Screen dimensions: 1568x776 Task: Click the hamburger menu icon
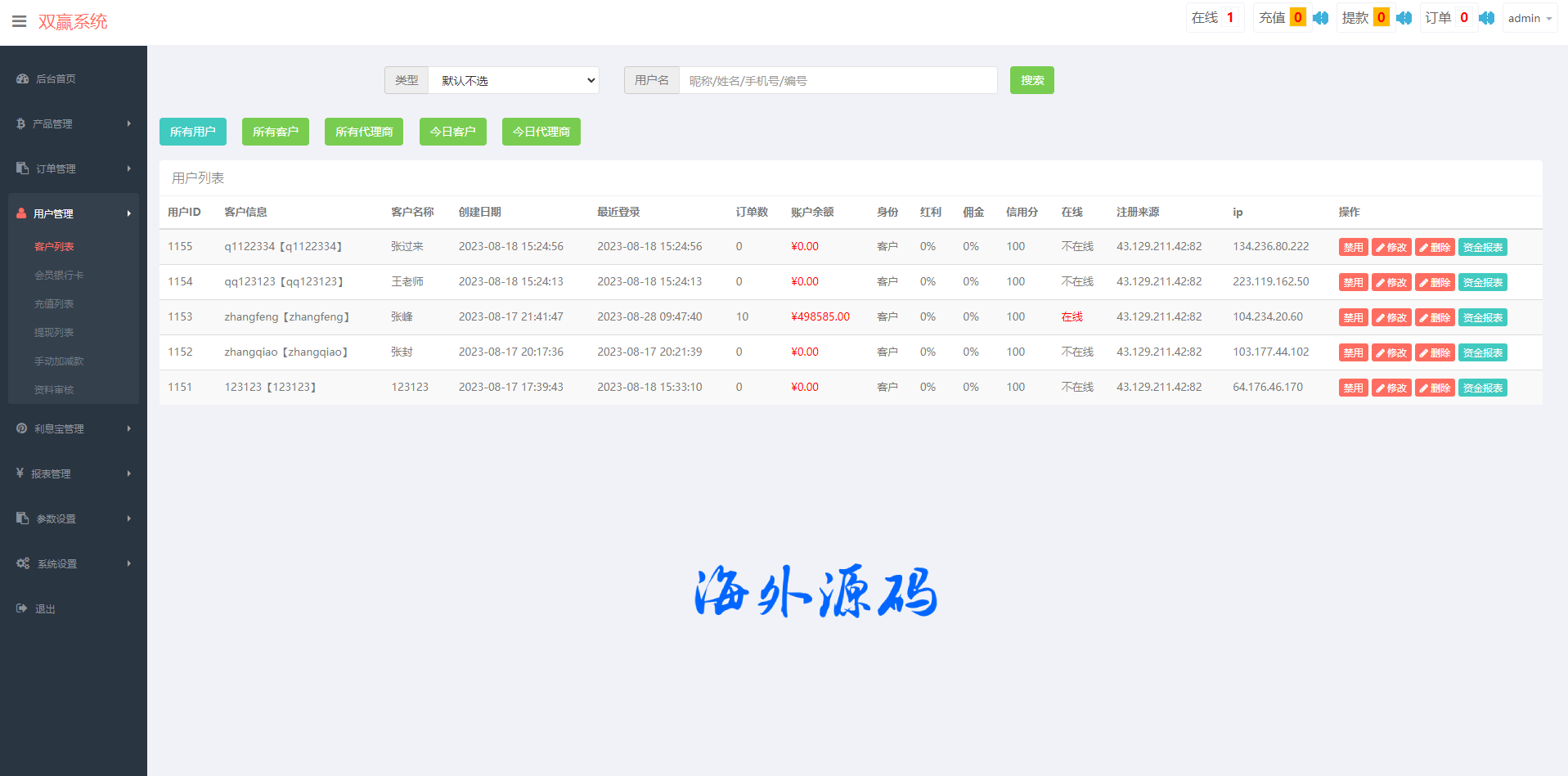[19, 22]
